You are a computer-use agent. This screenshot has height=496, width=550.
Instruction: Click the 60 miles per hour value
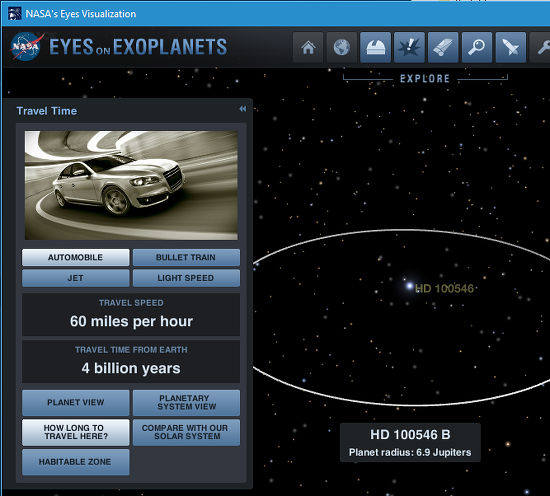(x=131, y=321)
